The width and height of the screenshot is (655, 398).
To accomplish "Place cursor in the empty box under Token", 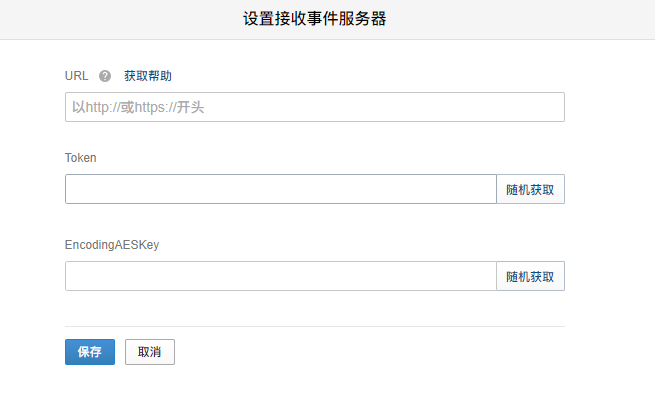I will (281, 189).
